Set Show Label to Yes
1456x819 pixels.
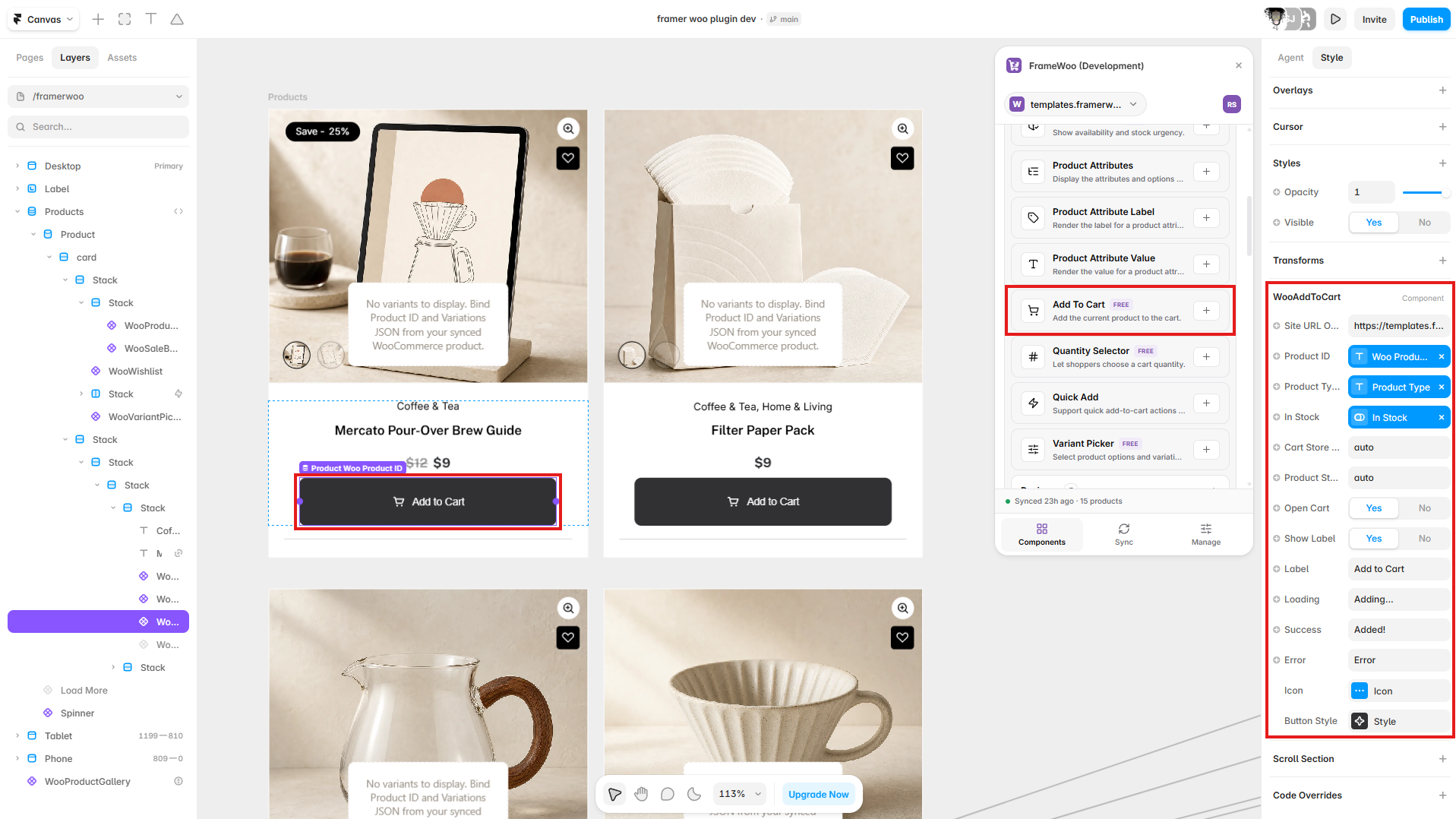tap(1373, 539)
